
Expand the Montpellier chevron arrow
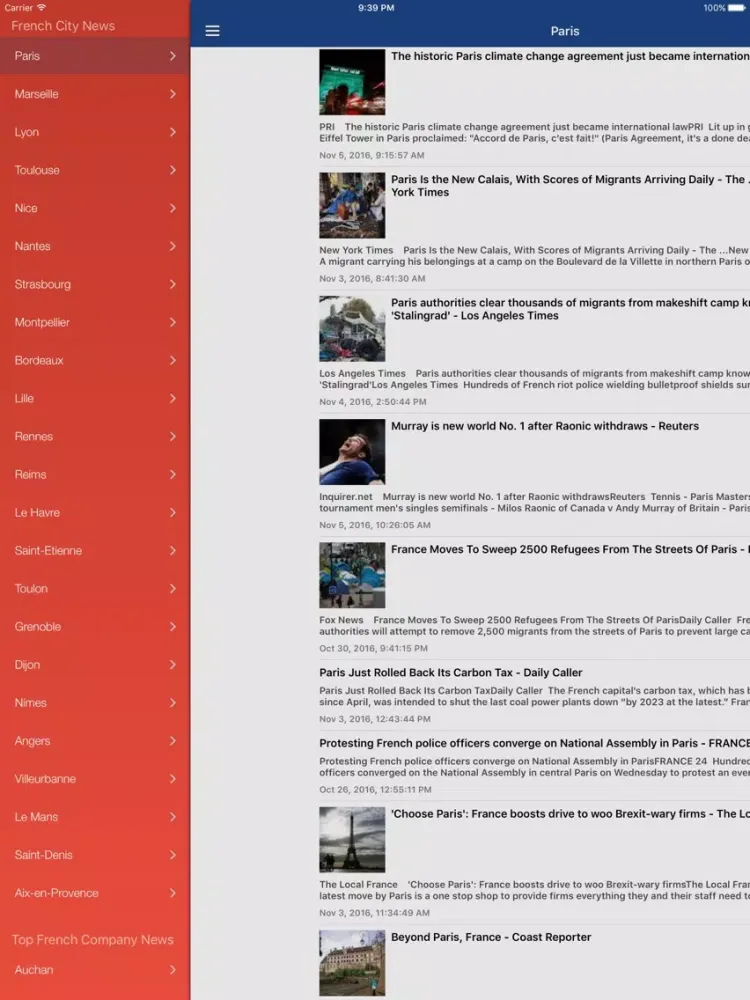(173, 322)
